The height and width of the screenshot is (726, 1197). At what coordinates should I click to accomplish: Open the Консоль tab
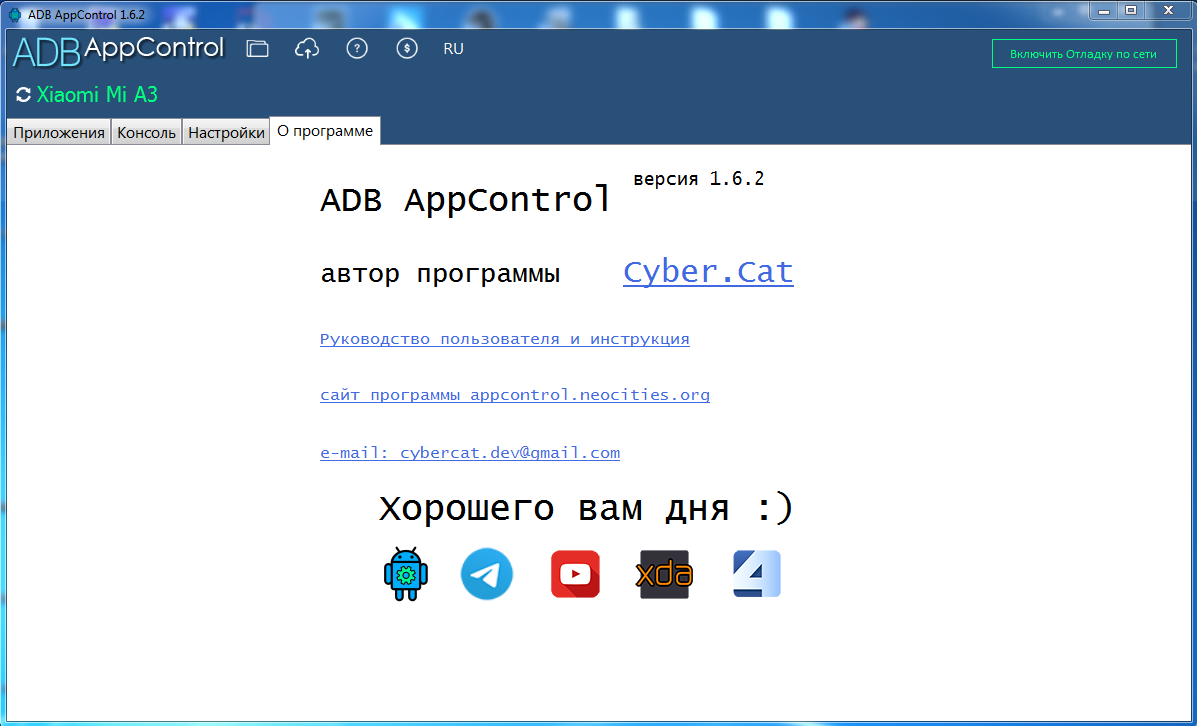click(147, 132)
